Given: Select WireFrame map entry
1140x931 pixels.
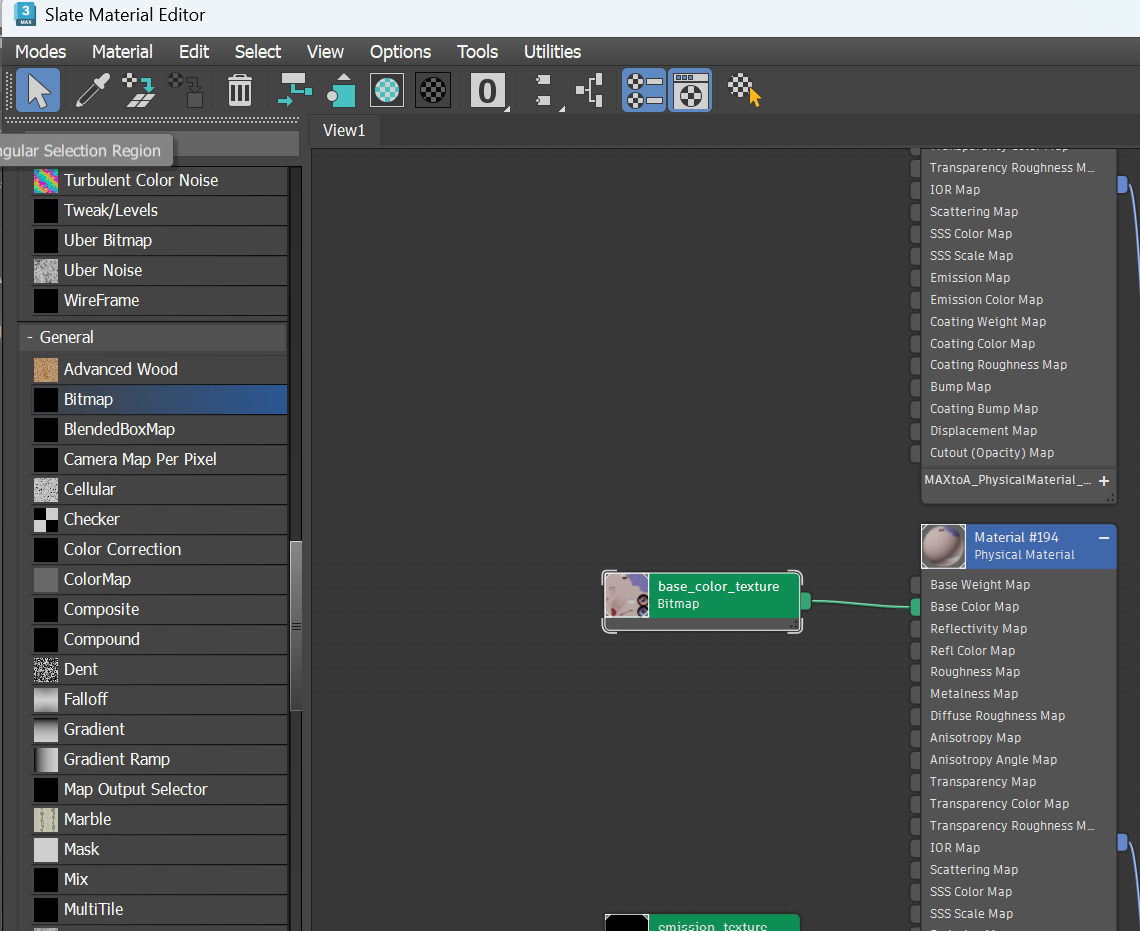Looking at the screenshot, I should [x=159, y=300].
